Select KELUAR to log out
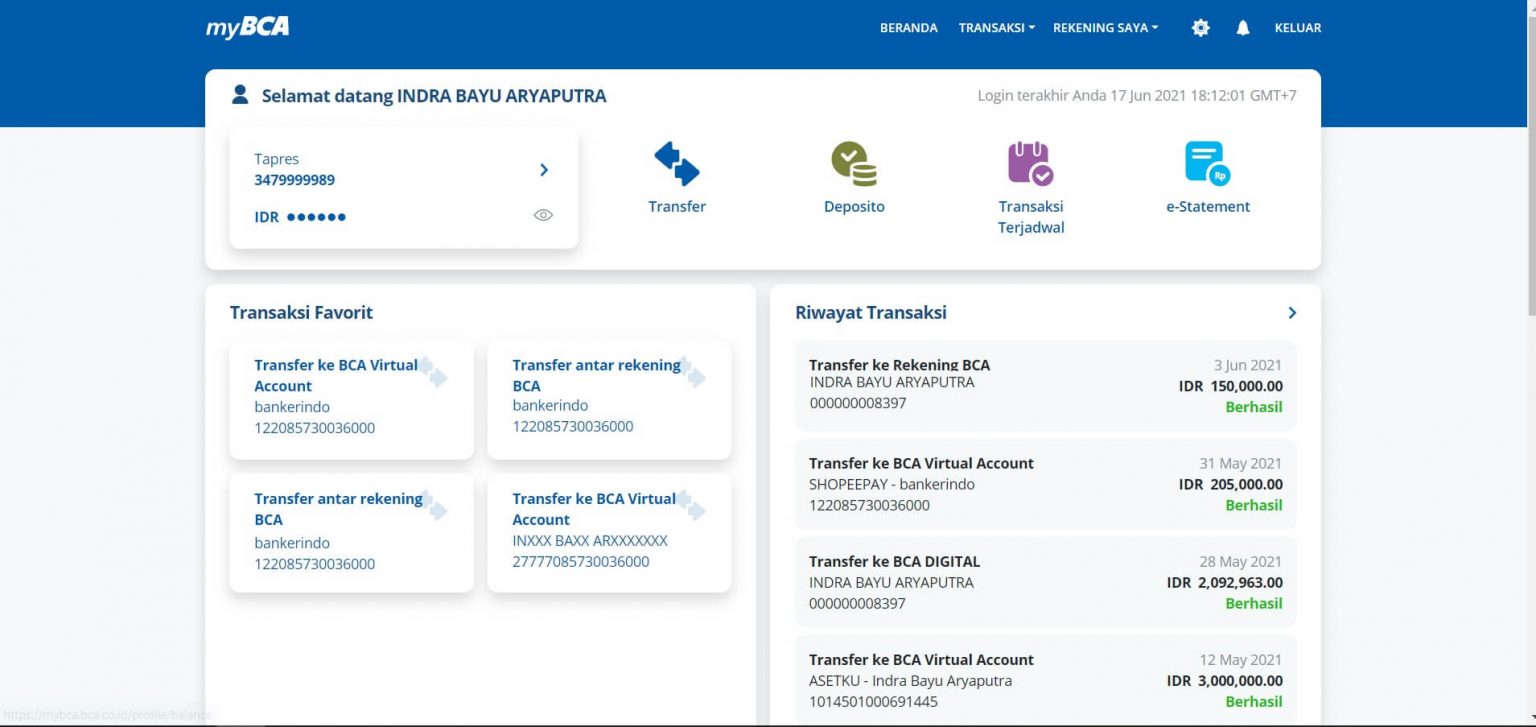Viewport: 1536px width, 727px height. click(1297, 27)
